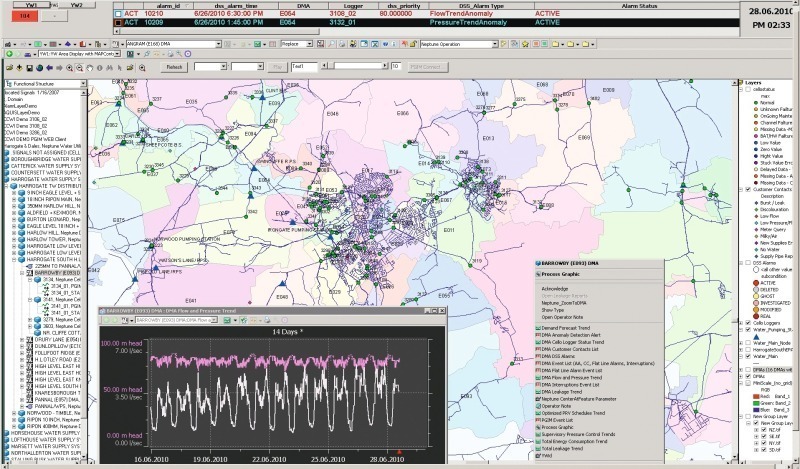This screenshot has width=800, height=469.
Task: Expand the NORWOOD - TIMBLE tree node
Action: 14,412
